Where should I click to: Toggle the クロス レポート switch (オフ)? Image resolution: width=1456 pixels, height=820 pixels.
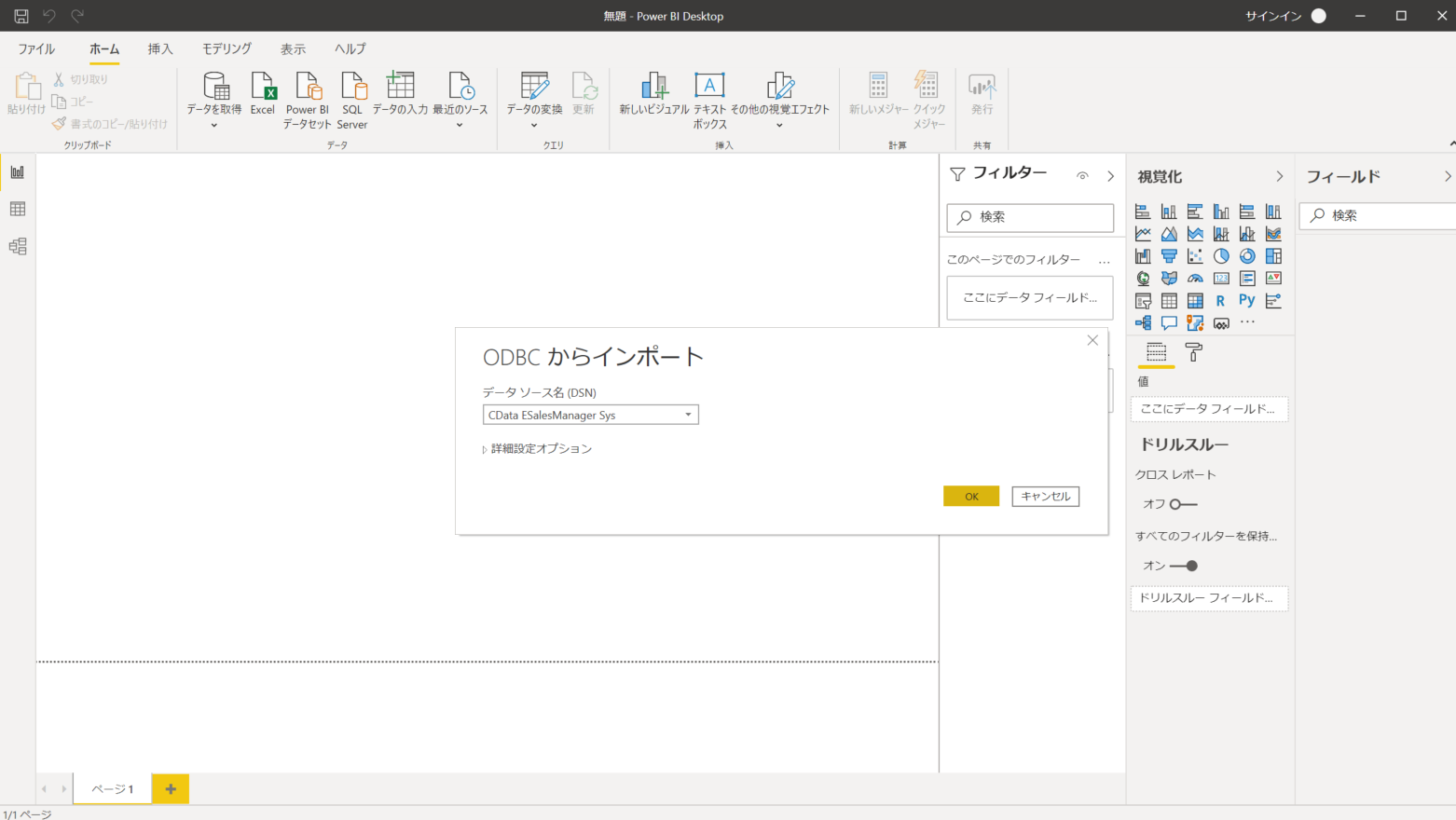[1183, 504]
